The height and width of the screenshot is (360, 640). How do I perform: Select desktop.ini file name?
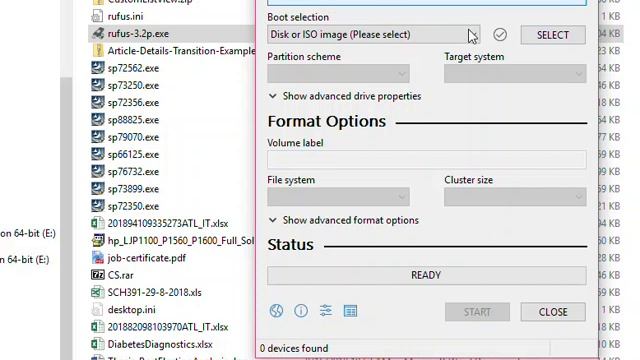coord(131,310)
